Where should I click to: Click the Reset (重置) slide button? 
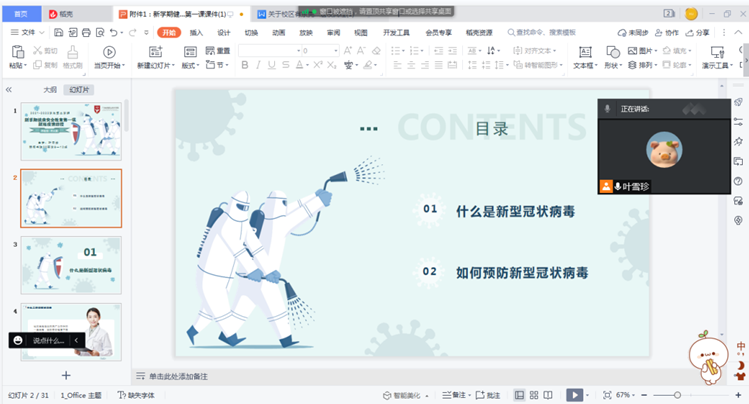click(x=217, y=51)
